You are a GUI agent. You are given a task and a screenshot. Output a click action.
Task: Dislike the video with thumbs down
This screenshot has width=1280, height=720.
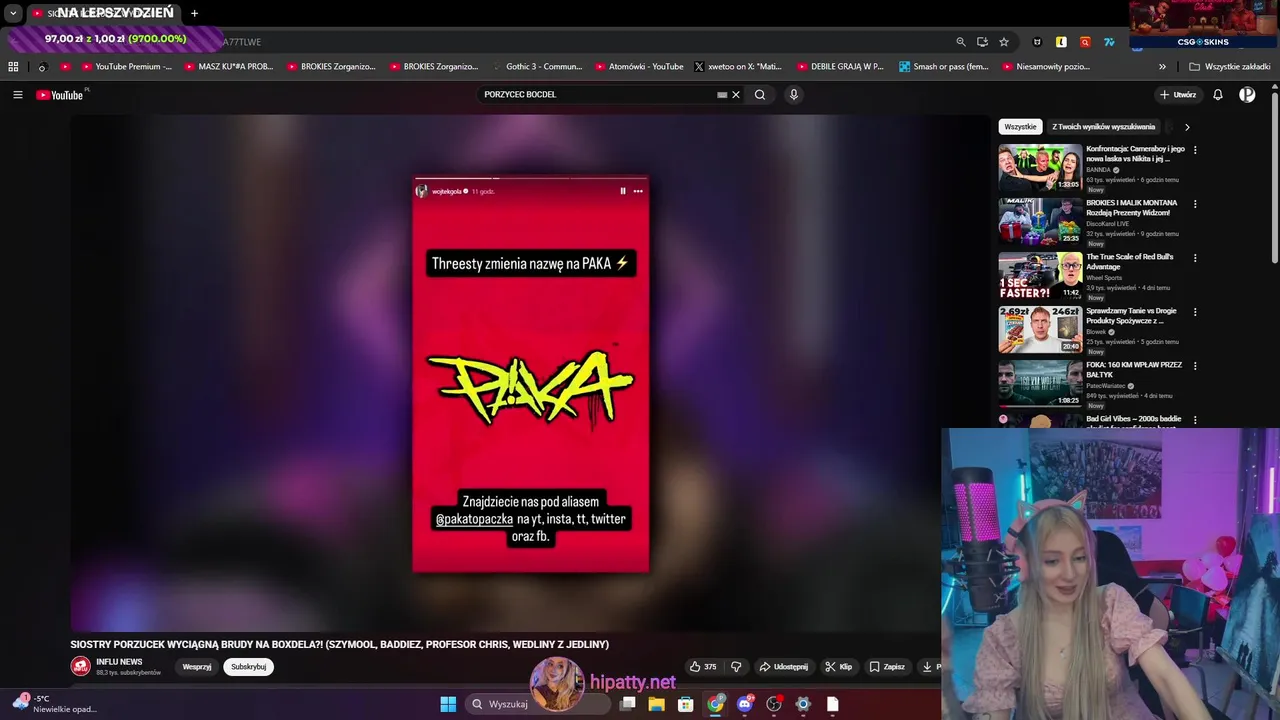736,667
